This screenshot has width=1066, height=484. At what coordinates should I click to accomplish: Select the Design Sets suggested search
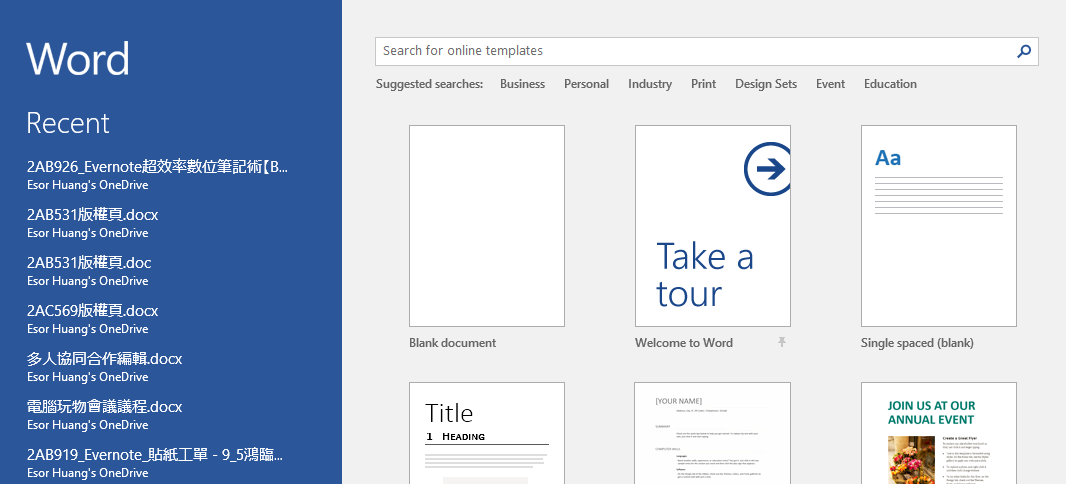pos(766,84)
